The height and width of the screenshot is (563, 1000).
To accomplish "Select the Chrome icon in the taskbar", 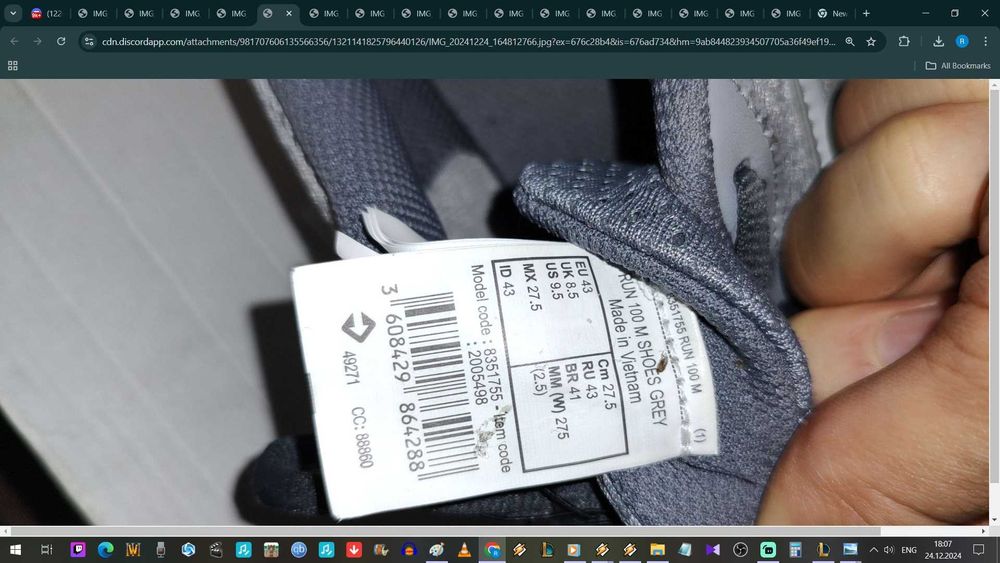I will (x=492, y=550).
